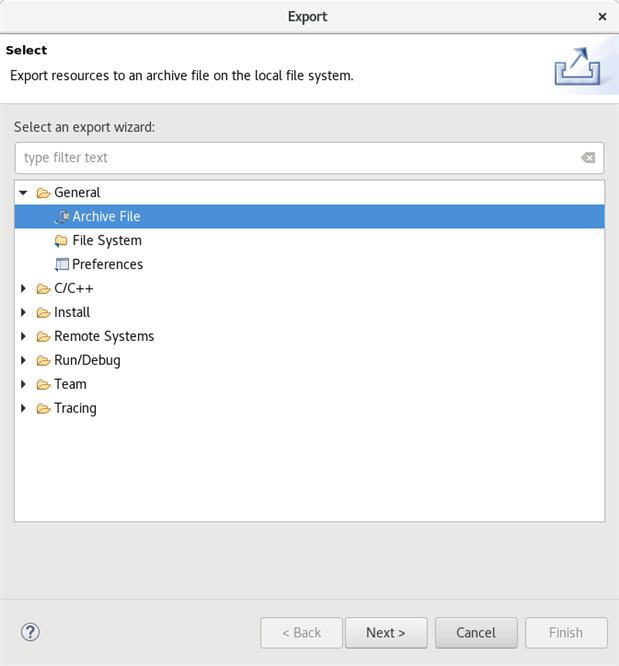Close the Export dialog window

602,17
